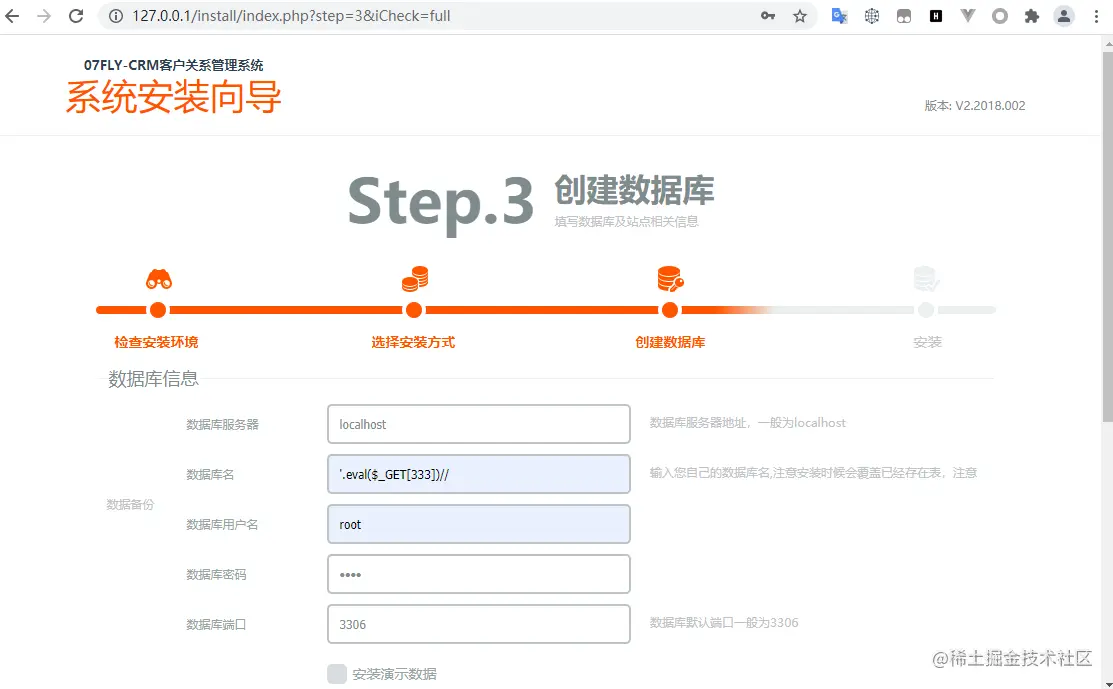Open the browser profile avatar
The height and width of the screenshot is (689, 1113).
point(1063,16)
